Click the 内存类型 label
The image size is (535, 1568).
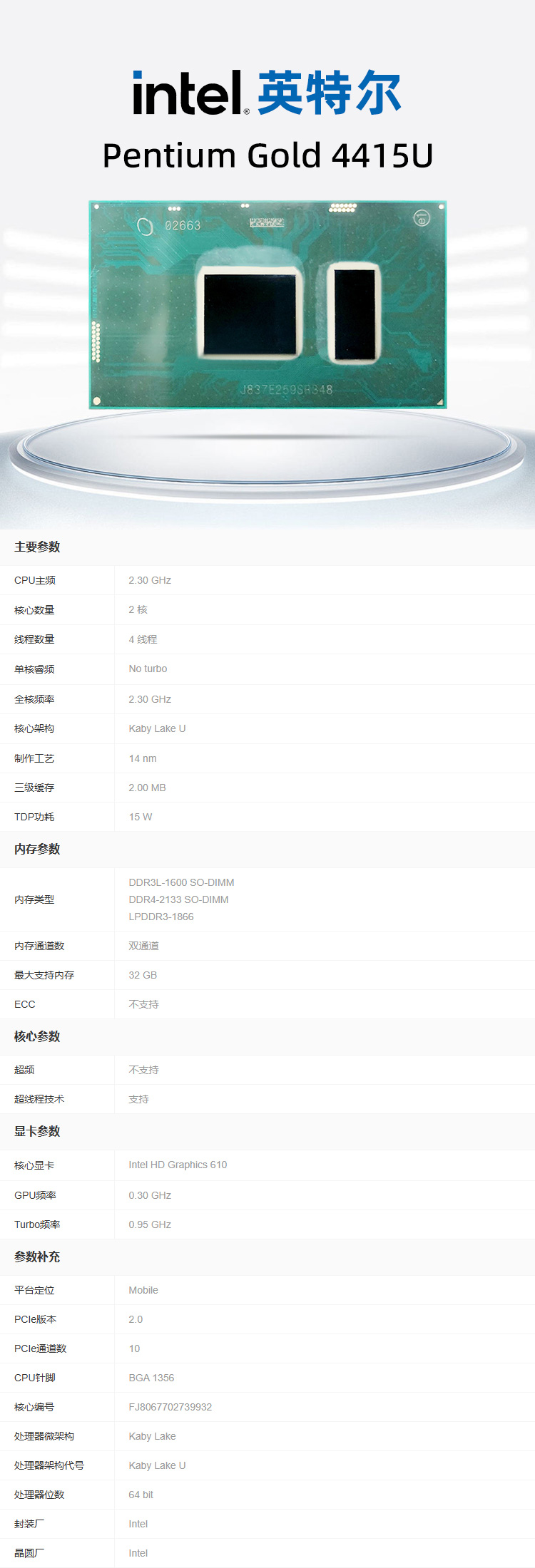[x=34, y=899]
